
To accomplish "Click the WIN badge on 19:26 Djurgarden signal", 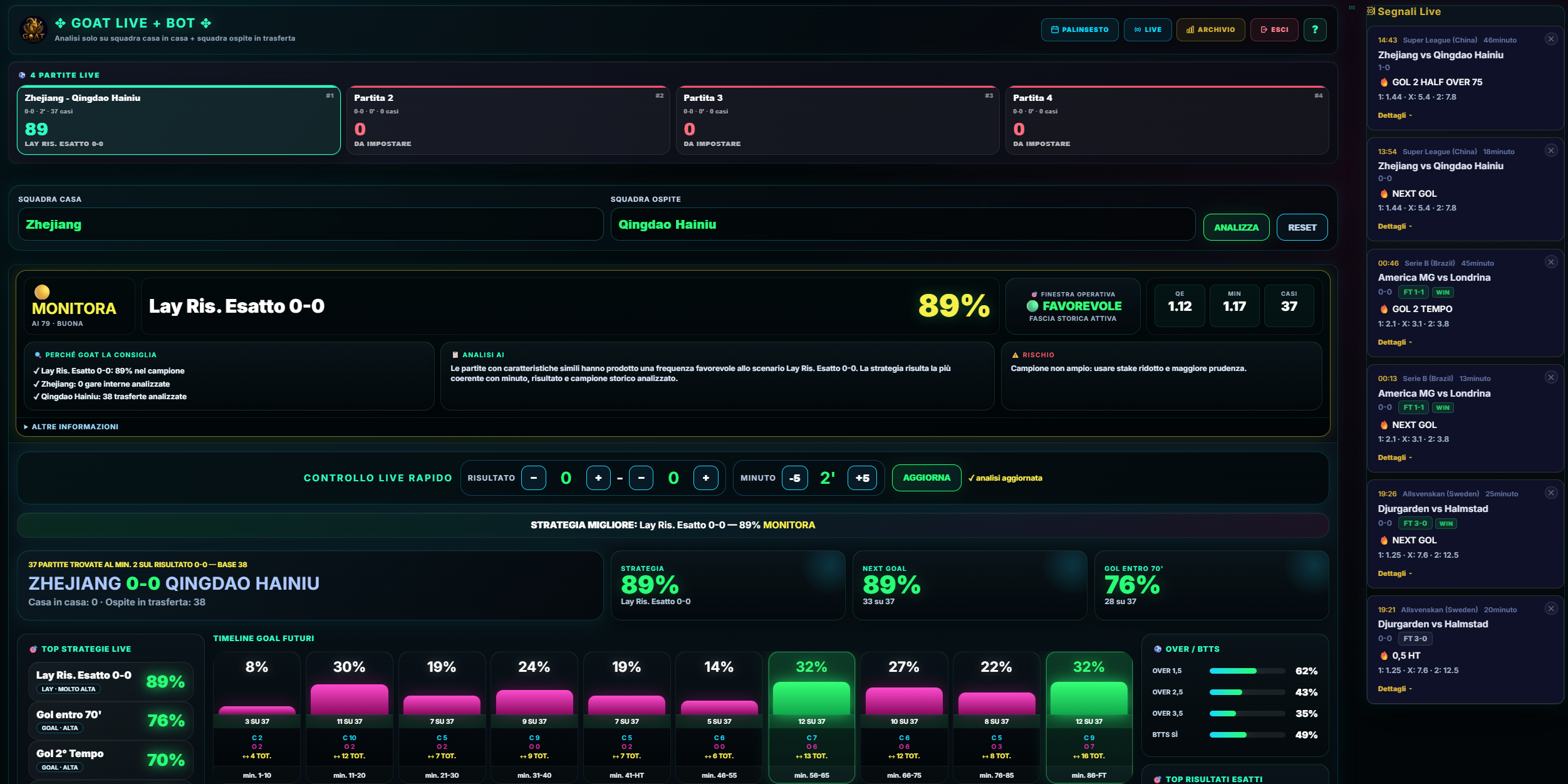I will 1446,523.
